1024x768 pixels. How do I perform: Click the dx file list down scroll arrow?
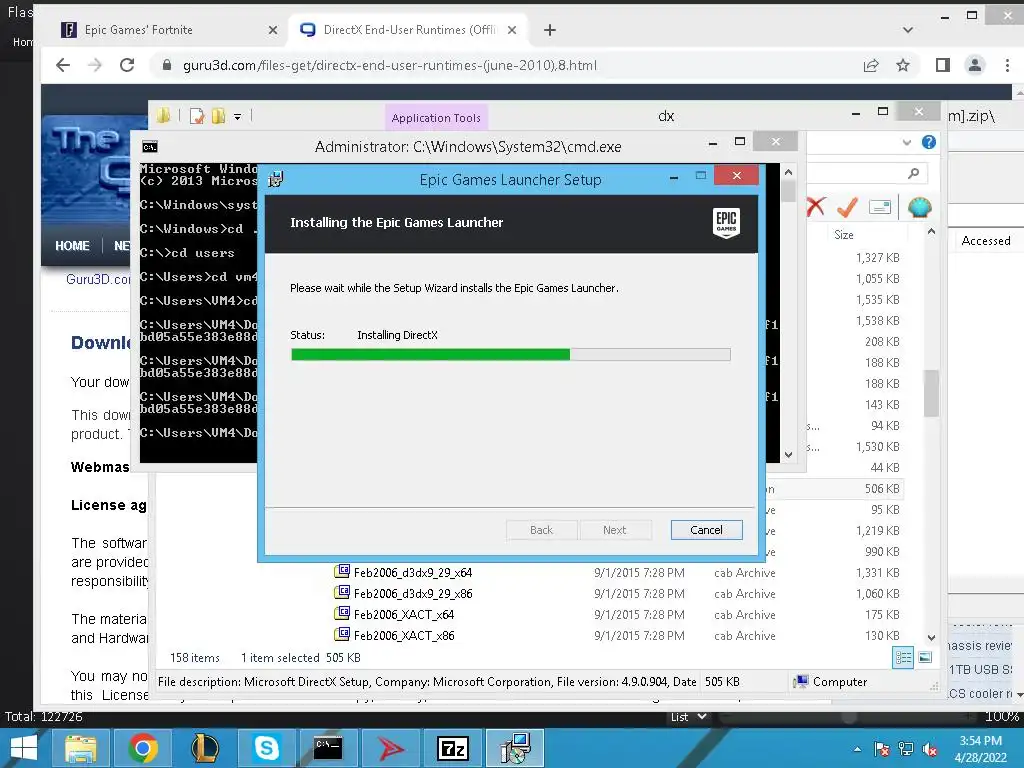tap(931, 637)
